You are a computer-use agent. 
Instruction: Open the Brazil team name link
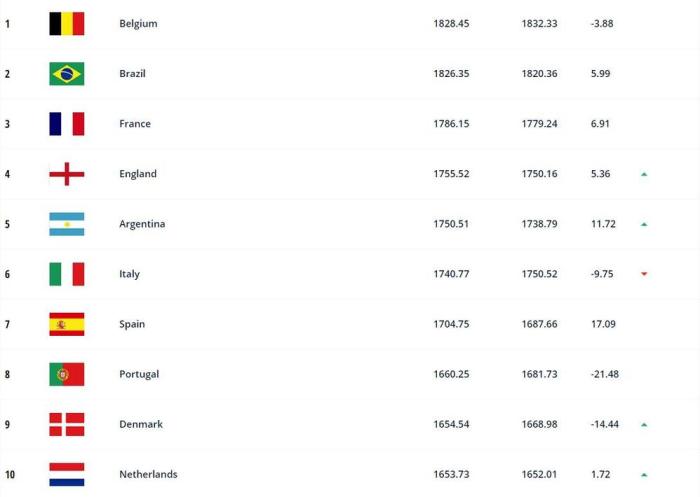133,74
